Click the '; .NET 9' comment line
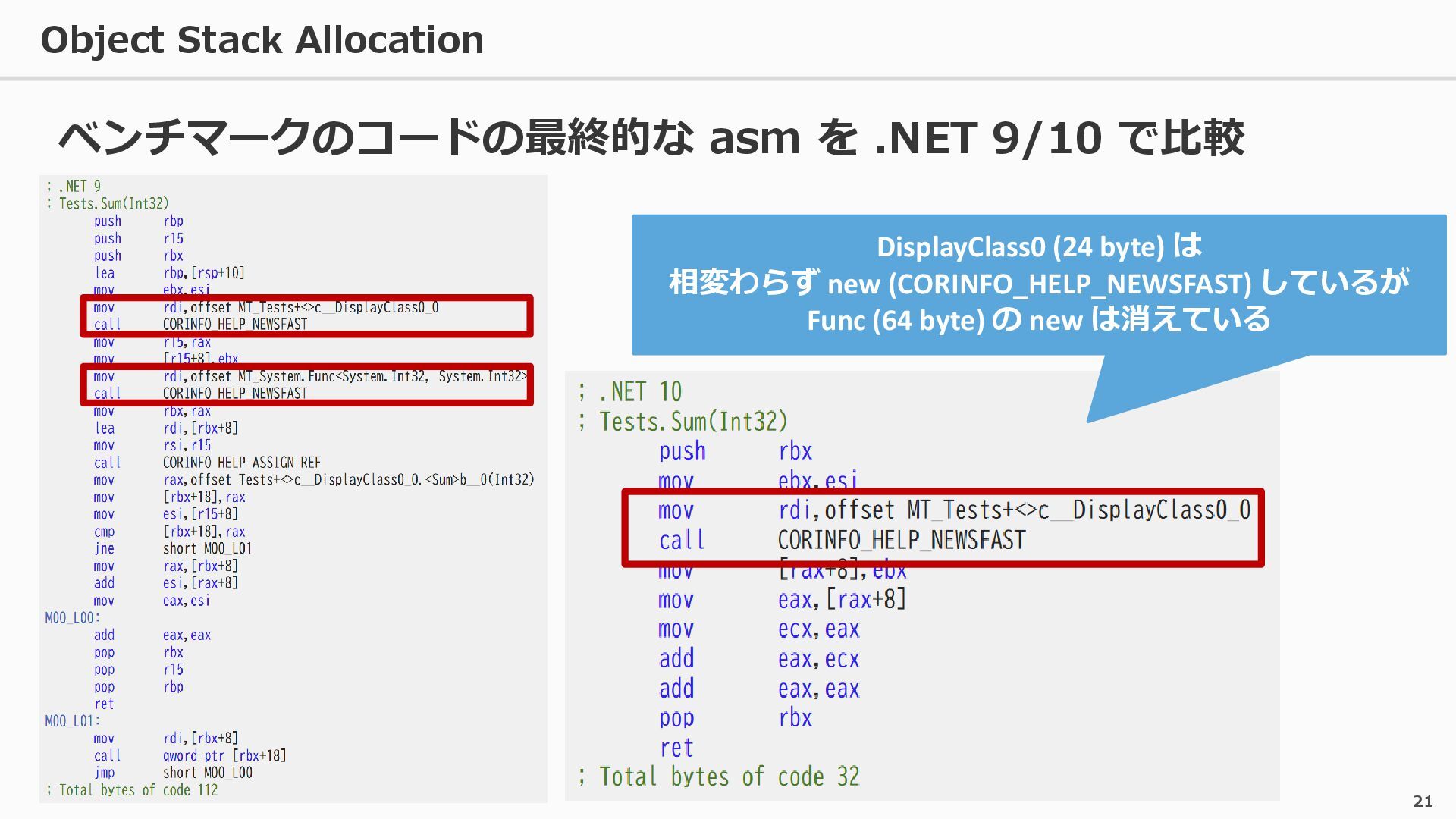1456x819 pixels. pyautogui.click(x=74, y=187)
